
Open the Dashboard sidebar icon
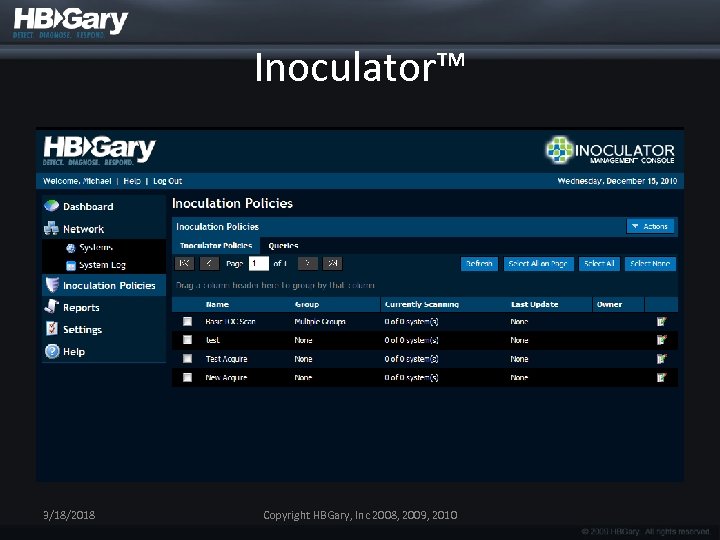pyautogui.click(x=51, y=206)
